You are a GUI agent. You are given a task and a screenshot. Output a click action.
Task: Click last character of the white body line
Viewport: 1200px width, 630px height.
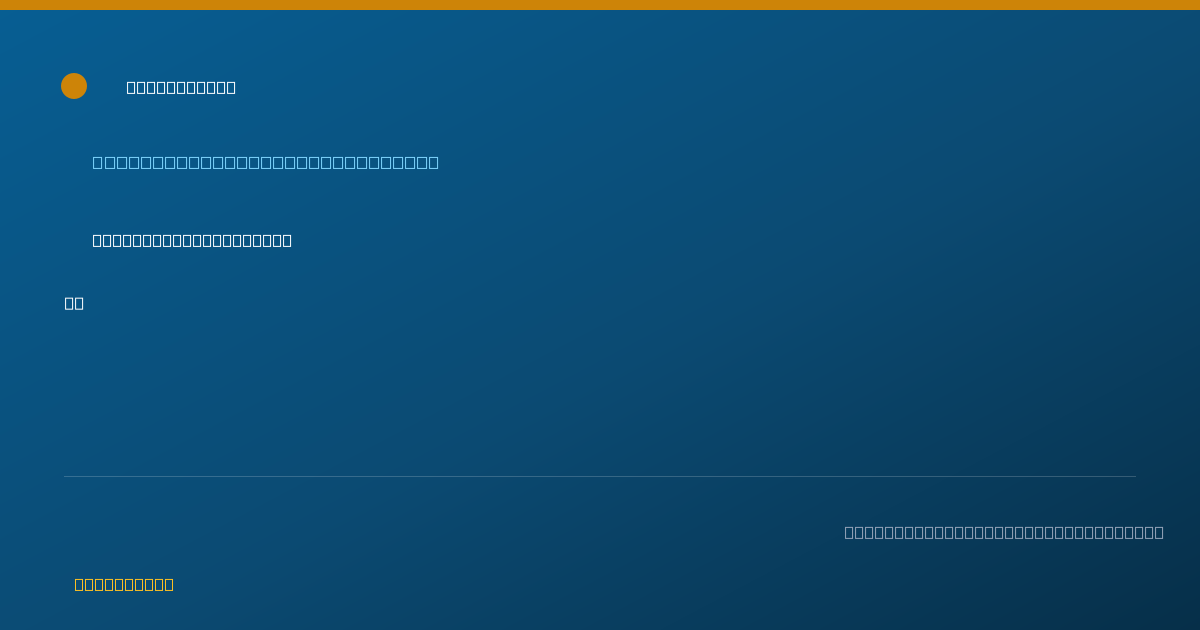point(287,240)
